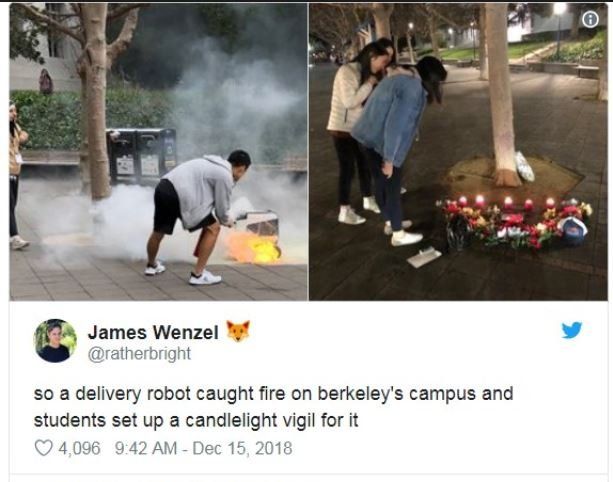613x482 pixels.
Task: Click the fox emoji beside the name
Action: click(238, 331)
